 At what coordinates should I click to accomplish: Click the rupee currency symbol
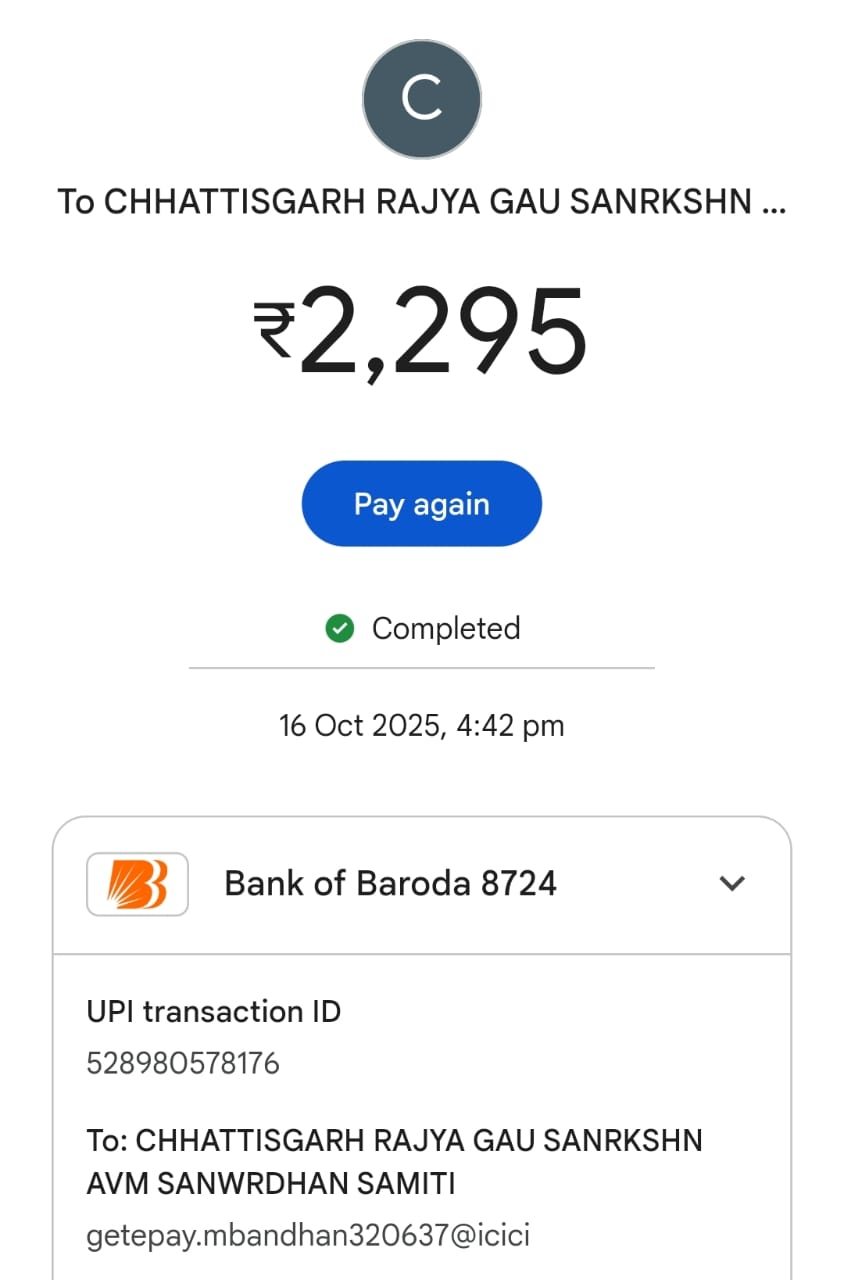point(272,331)
